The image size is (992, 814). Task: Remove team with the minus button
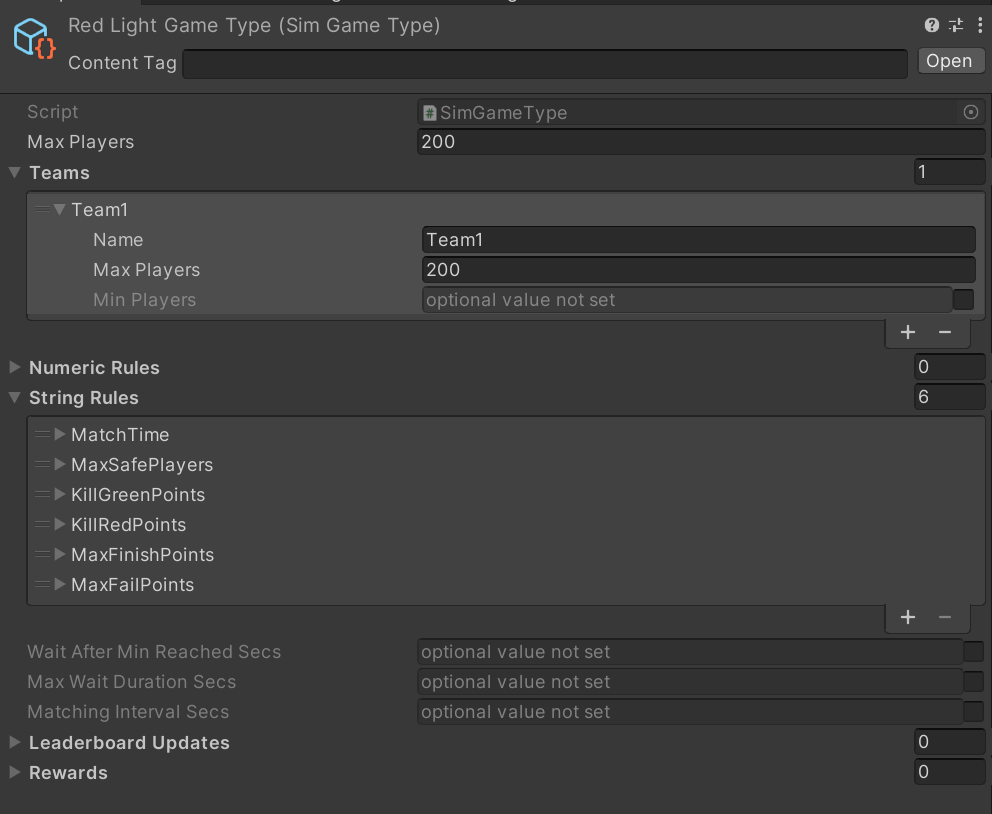tap(945, 332)
